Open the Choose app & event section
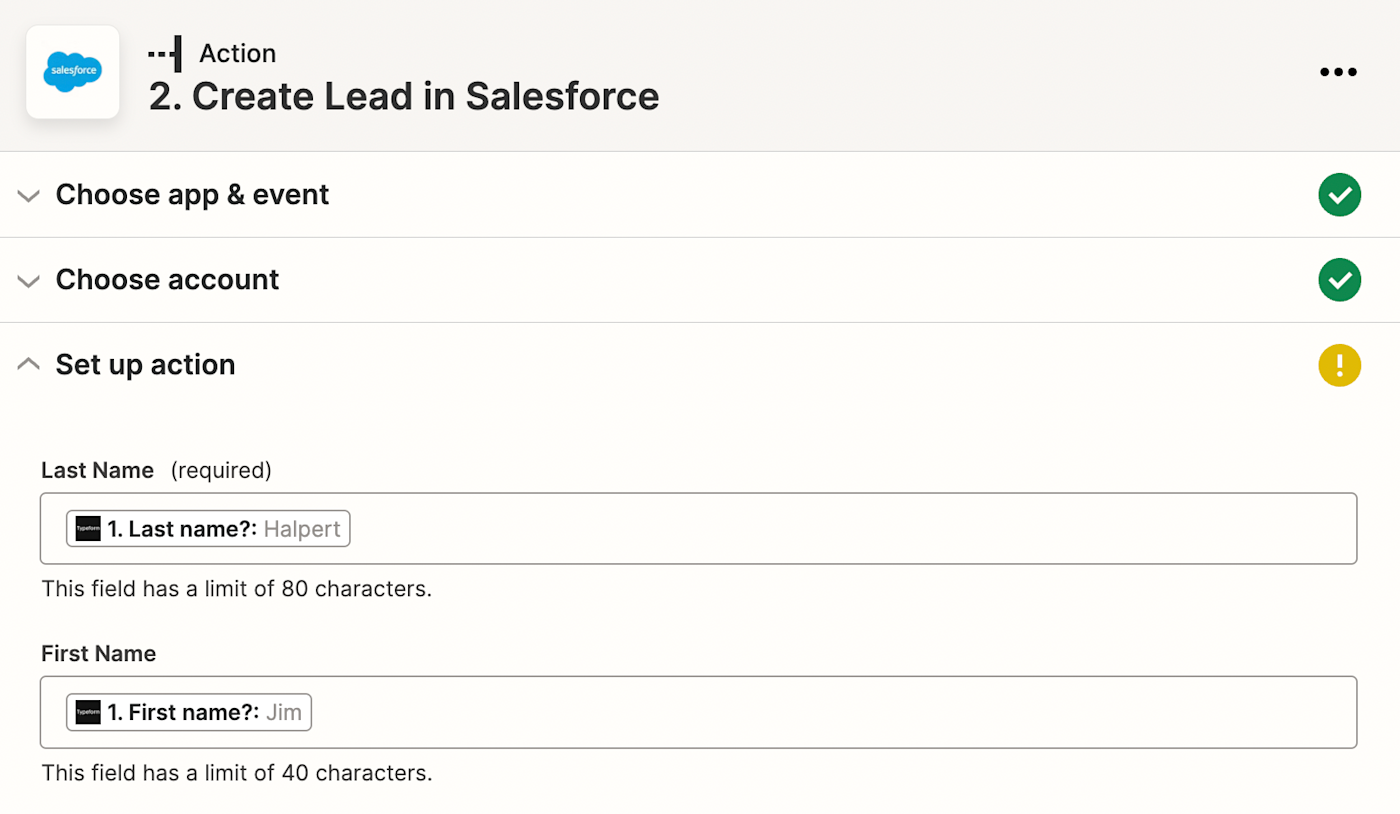The height and width of the screenshot is (814, 1400). coord(192,194)
